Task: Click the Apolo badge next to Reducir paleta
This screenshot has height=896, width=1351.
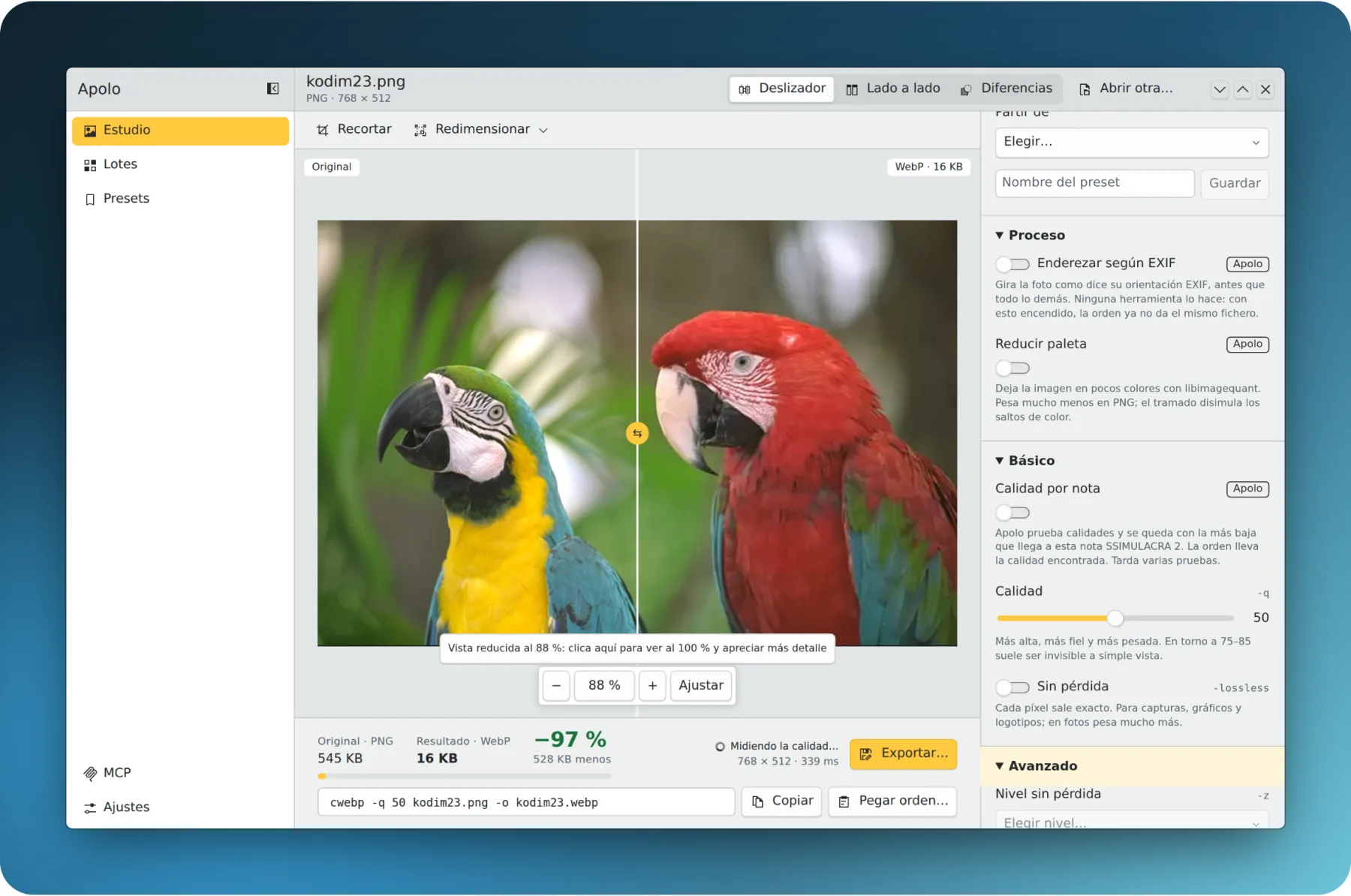Action: [1247, 344]
